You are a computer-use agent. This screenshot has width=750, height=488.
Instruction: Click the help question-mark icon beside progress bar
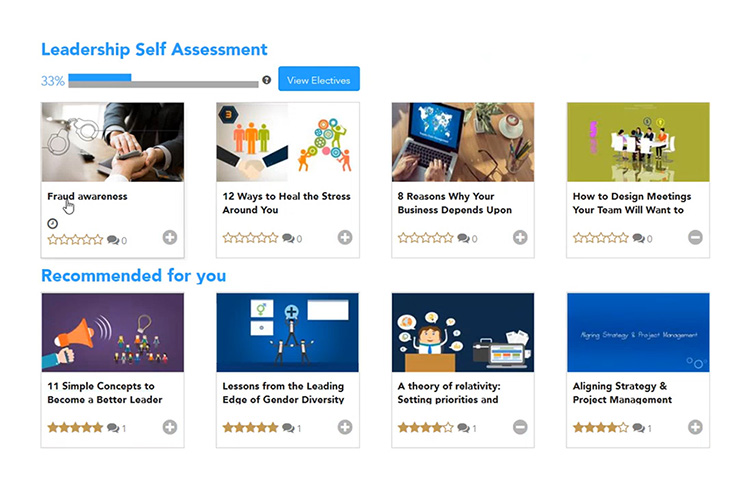click(x=267, y=80)
